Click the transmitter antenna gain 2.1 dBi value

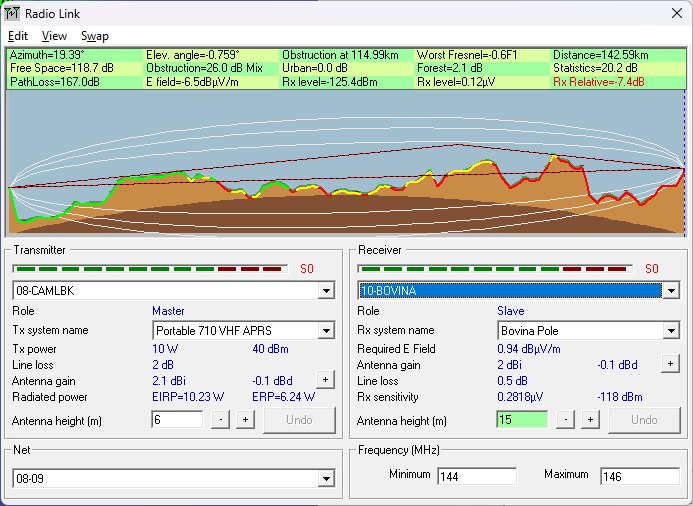168,380
